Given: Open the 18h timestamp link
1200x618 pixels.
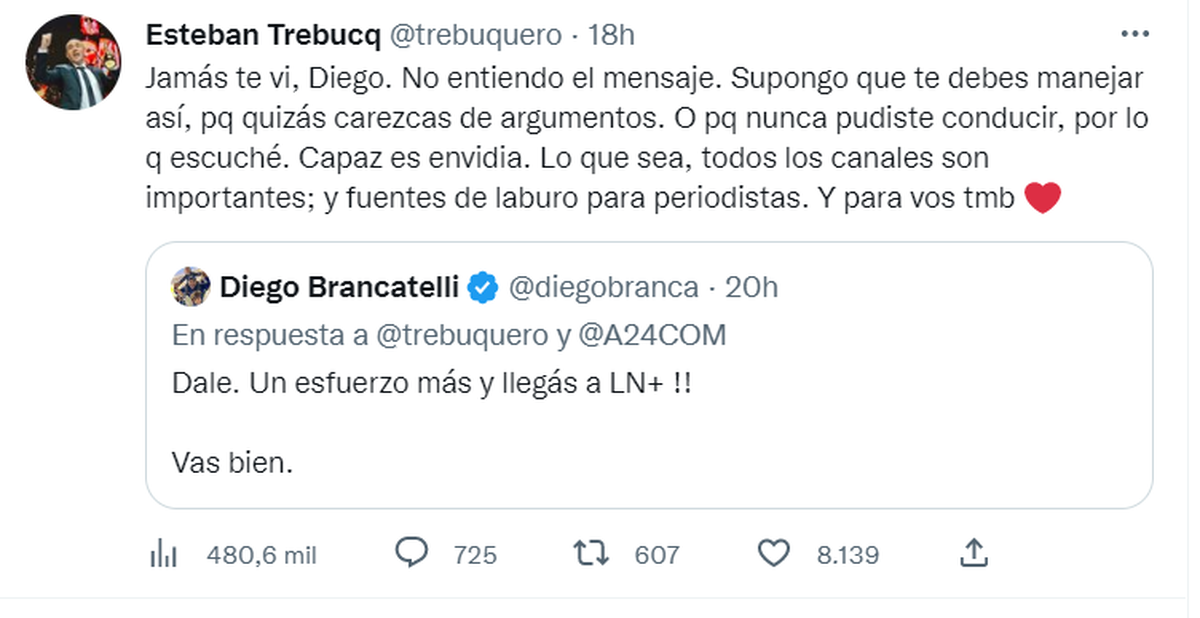Looking at the screenshot, I should [612, 35].
